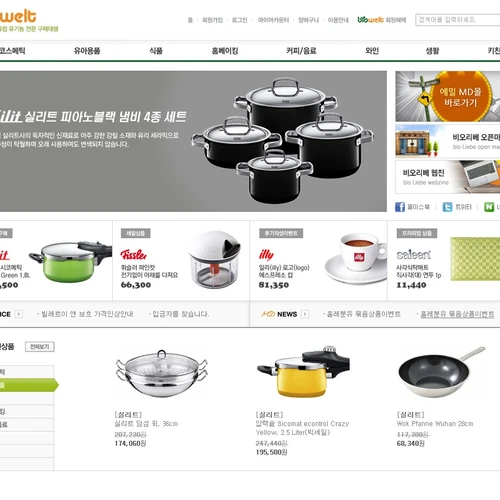Open the 입금자를 찾습니다 notice link
This screenshot has width=500, height=500.
180,314
